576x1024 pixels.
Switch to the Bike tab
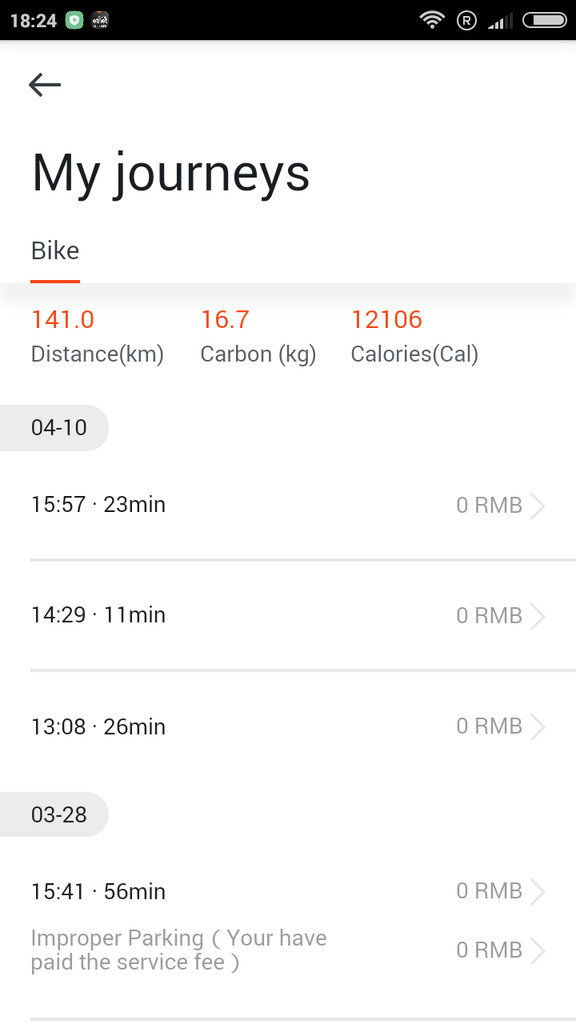[x=55, y=250]
